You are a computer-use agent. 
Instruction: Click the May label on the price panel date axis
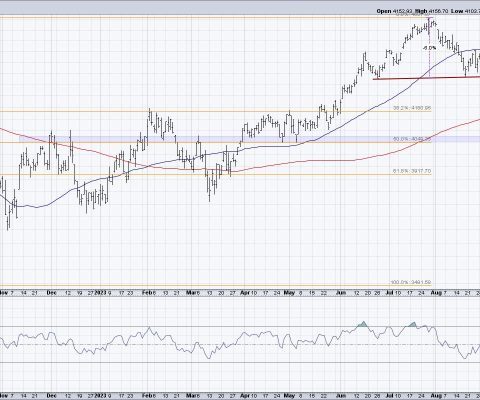click(289, 293)
